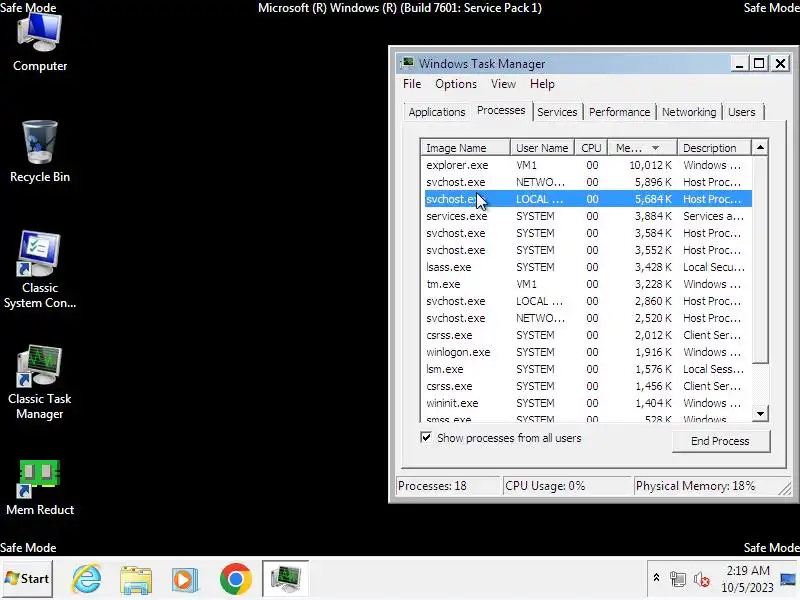This screenshot has height=600, width=800.
Task: Open Internet Explorer from the taskbar
Action: [86, 579]
